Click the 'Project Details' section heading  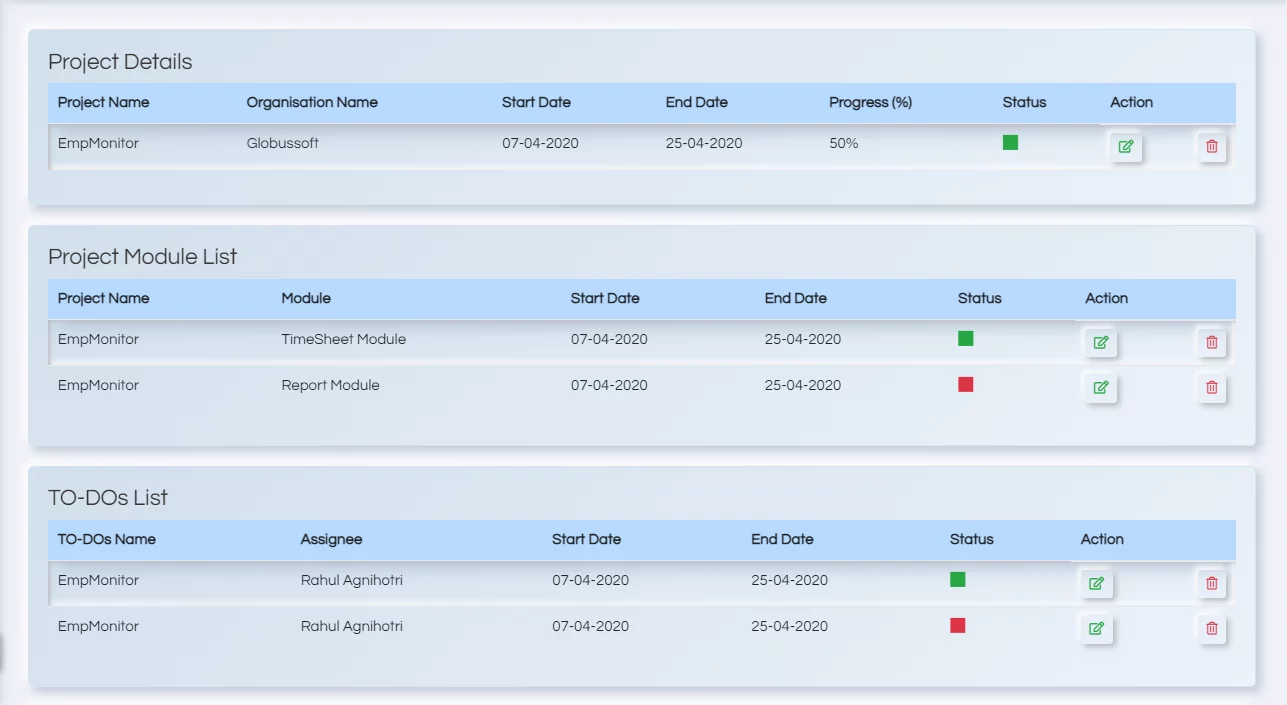(120, 62)
